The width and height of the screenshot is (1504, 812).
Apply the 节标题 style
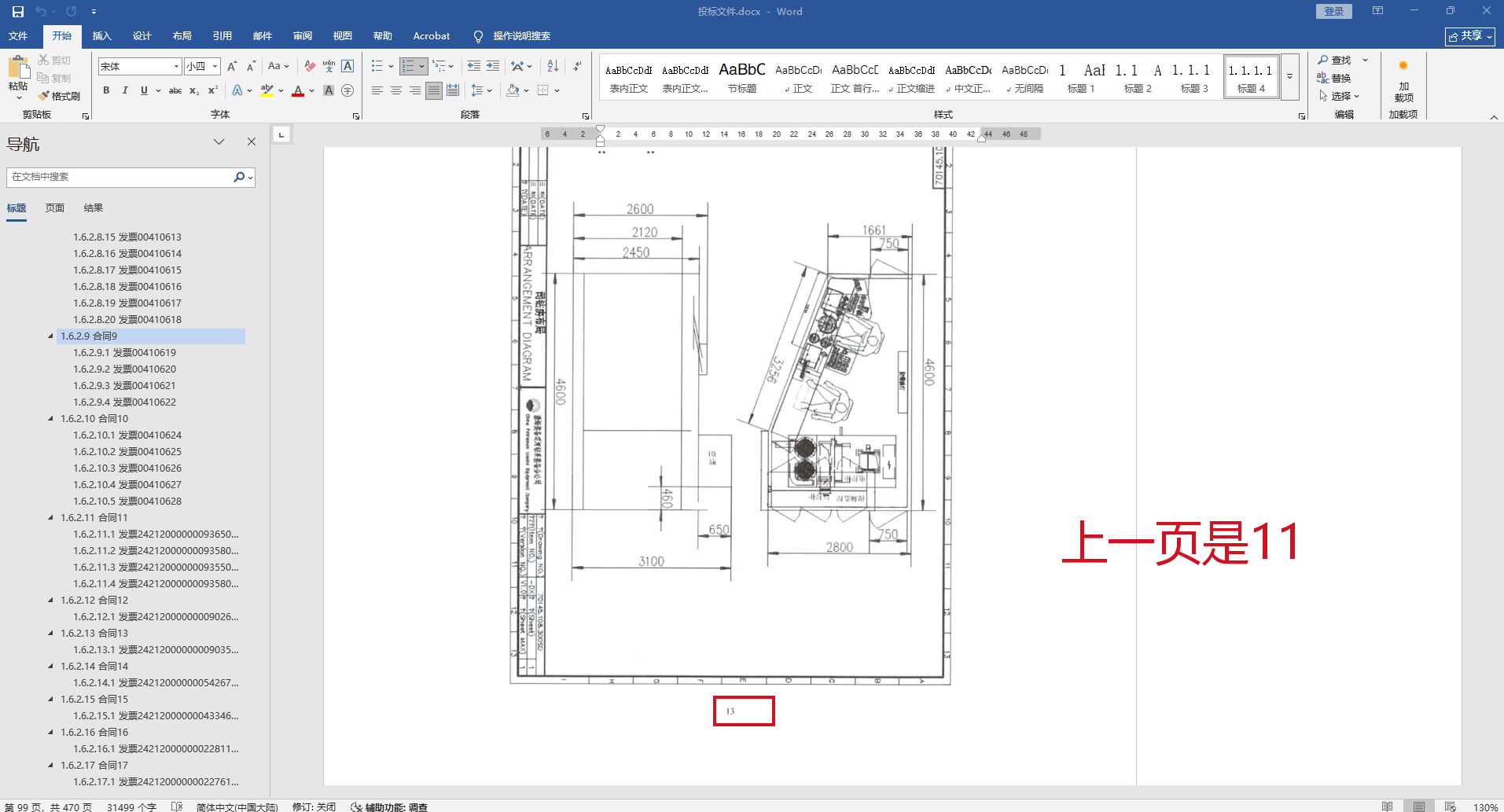pyautogui.click(x=742, y=77)
